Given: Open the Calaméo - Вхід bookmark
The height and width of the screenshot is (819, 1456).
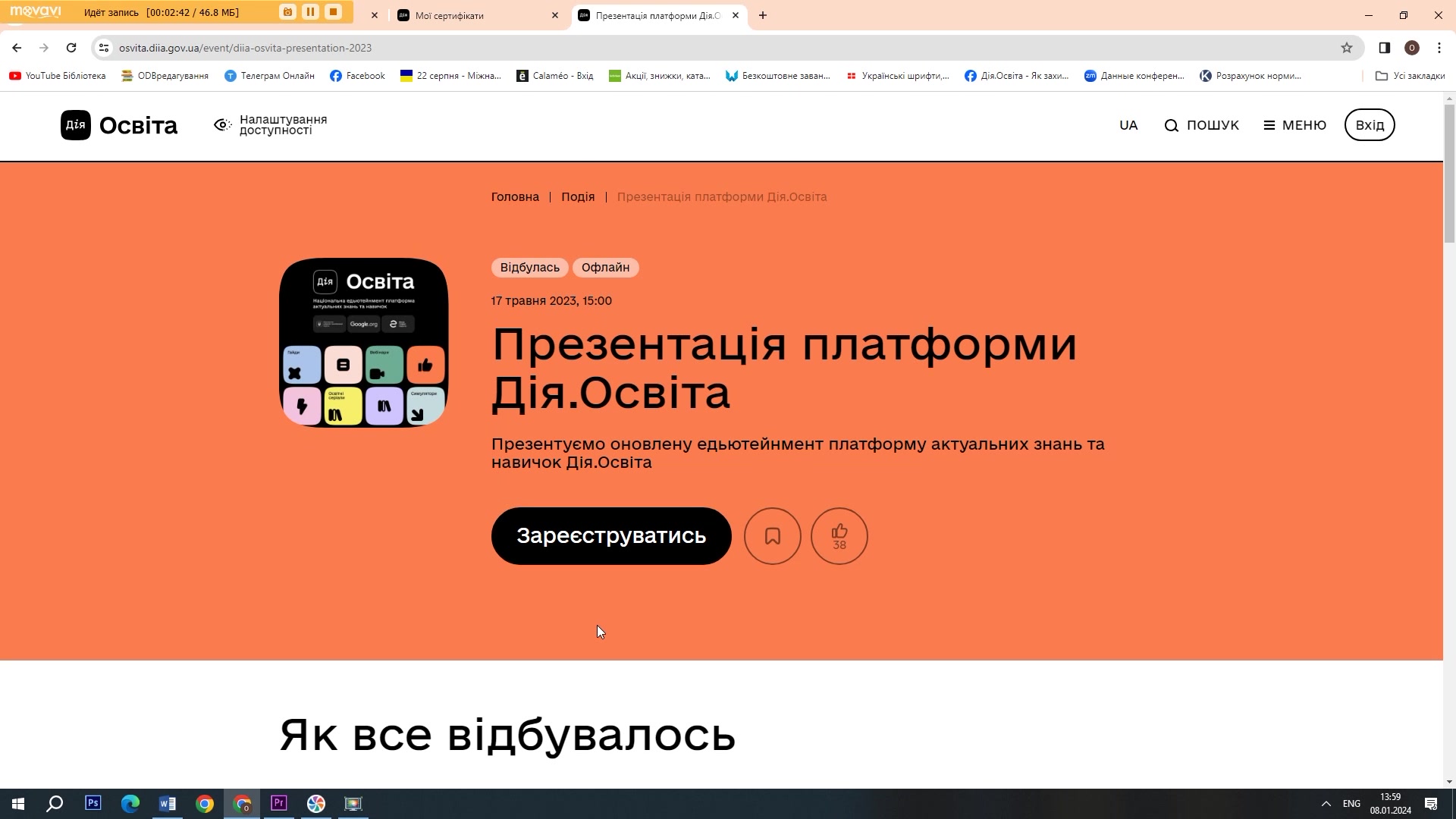Looking at the screenshot, I should [x=555, y=76].
